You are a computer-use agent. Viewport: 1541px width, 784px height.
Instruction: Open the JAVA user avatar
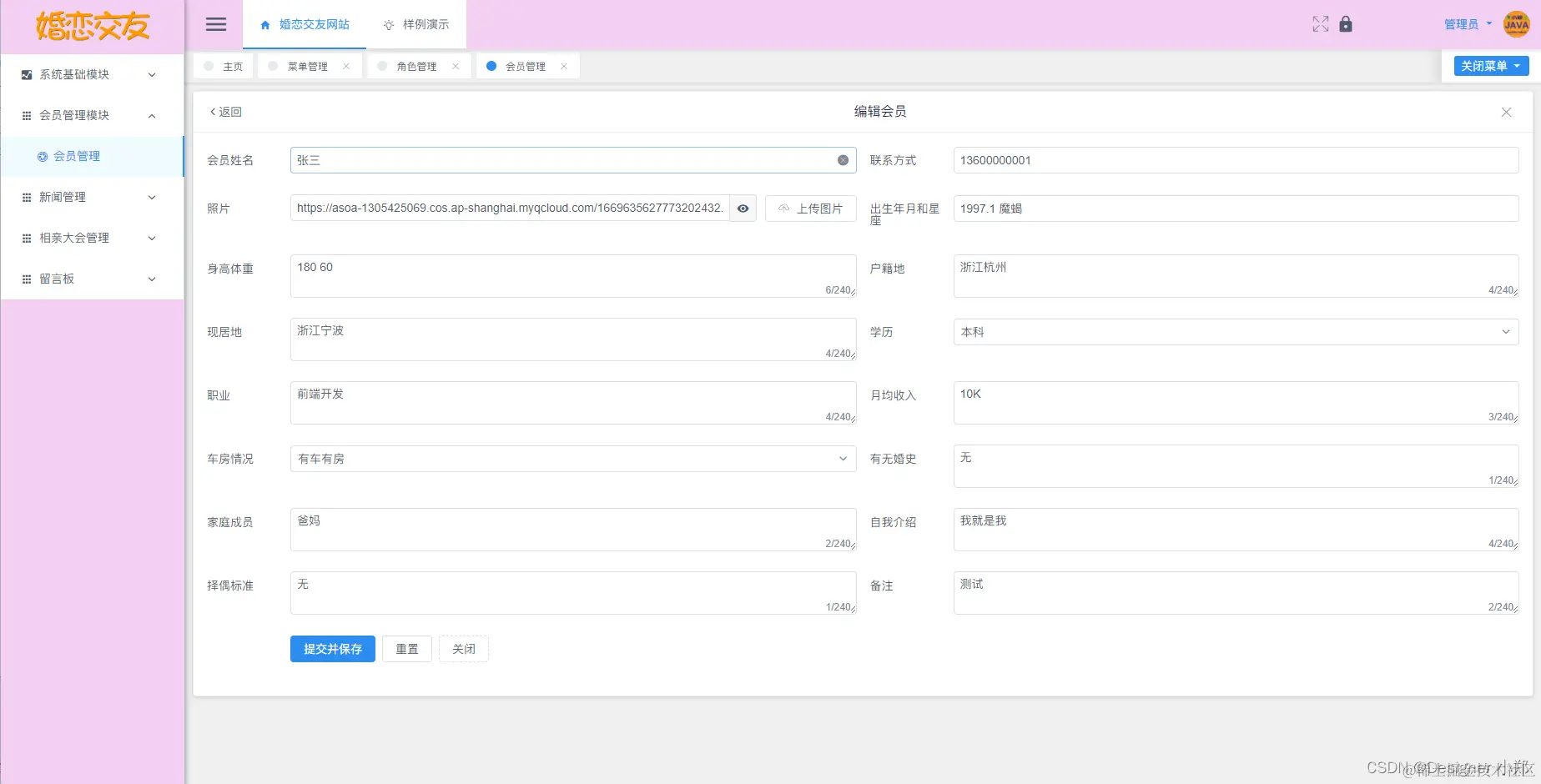point(1516,24)
